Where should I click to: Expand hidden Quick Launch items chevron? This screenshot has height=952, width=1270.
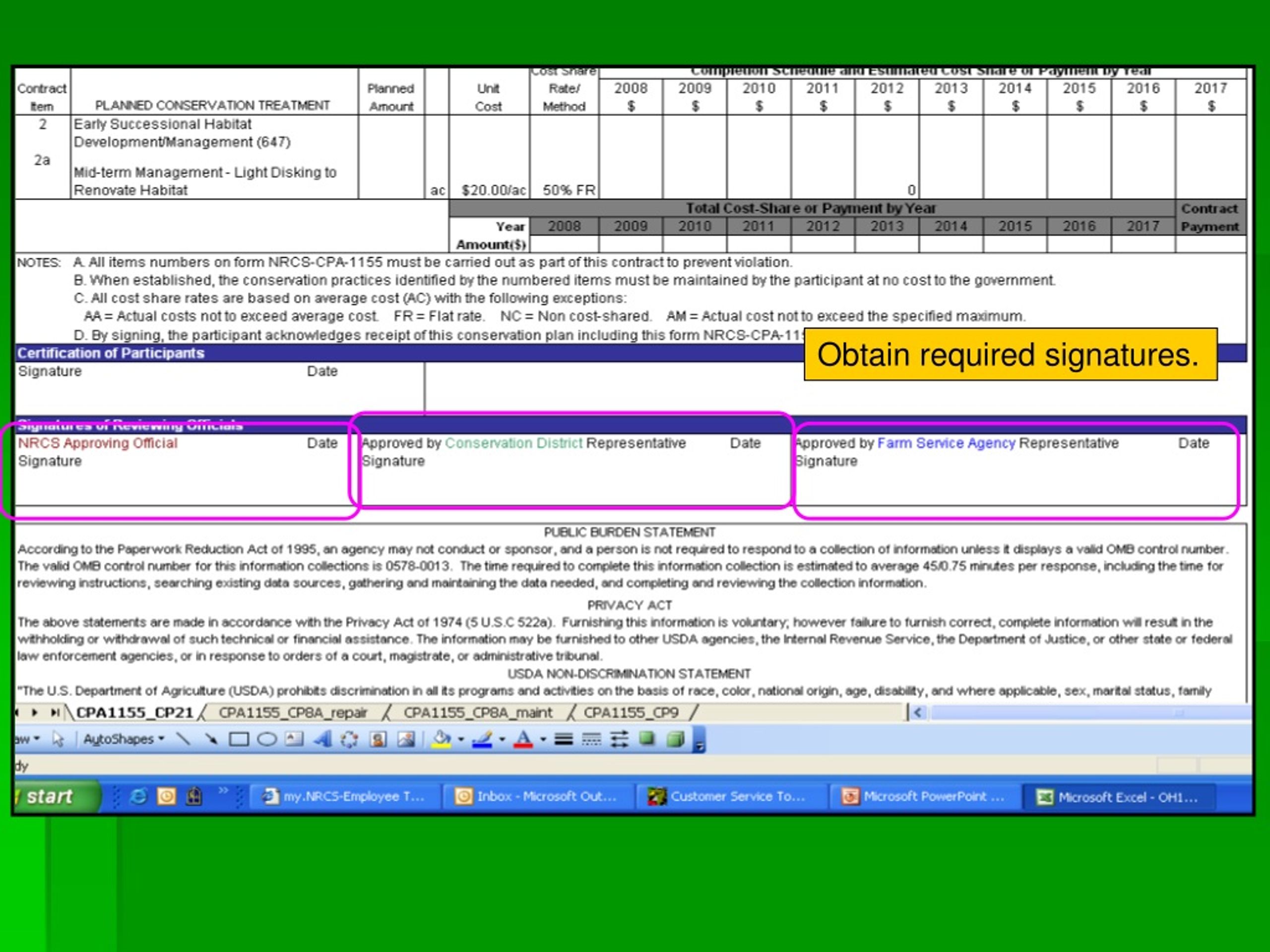click(x=223, y=791)
